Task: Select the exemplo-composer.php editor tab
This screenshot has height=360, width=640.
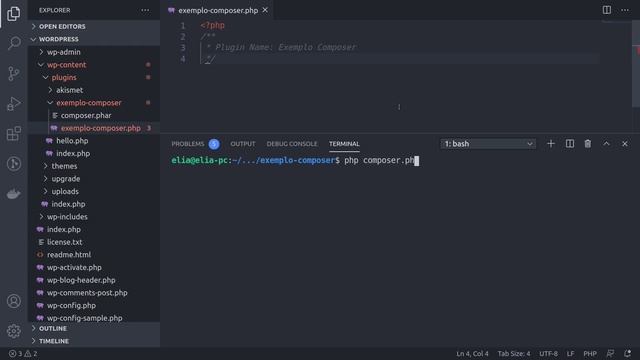Action: pos(218,10)
